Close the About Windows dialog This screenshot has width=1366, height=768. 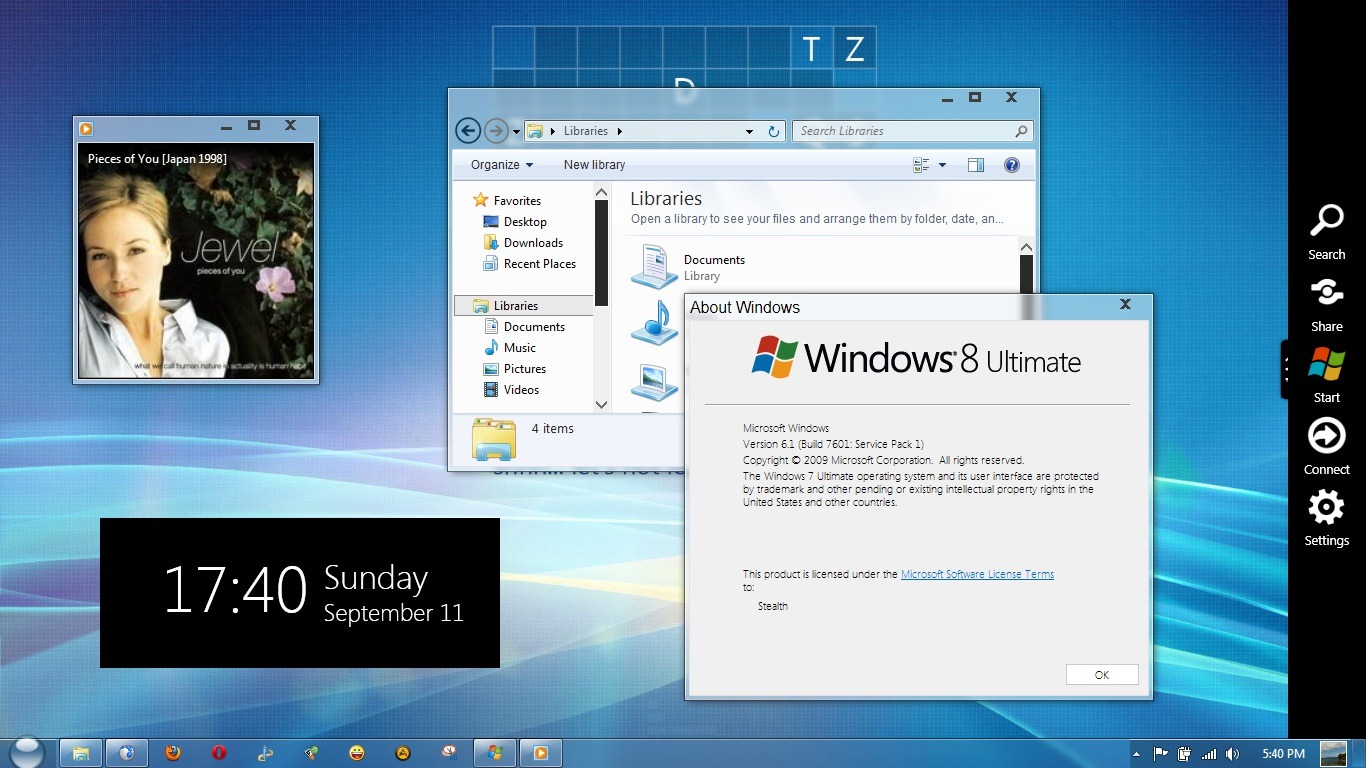1125,305
